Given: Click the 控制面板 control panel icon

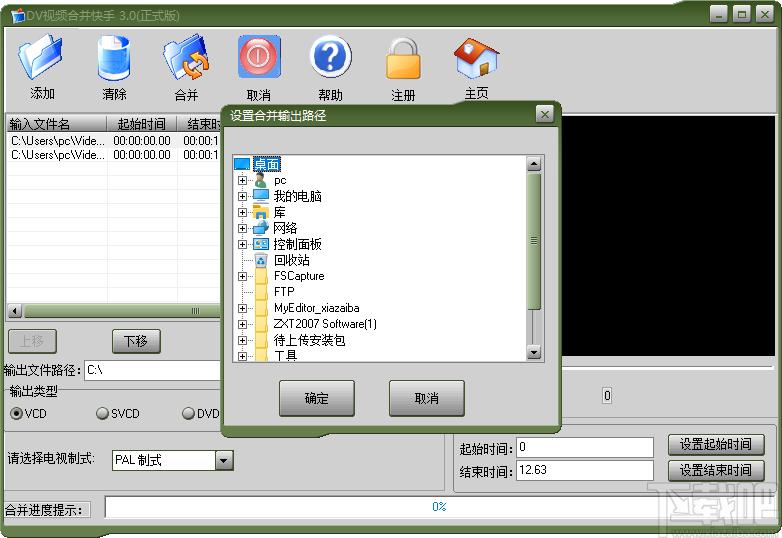Looking at the screenshot, I should 261,244.
